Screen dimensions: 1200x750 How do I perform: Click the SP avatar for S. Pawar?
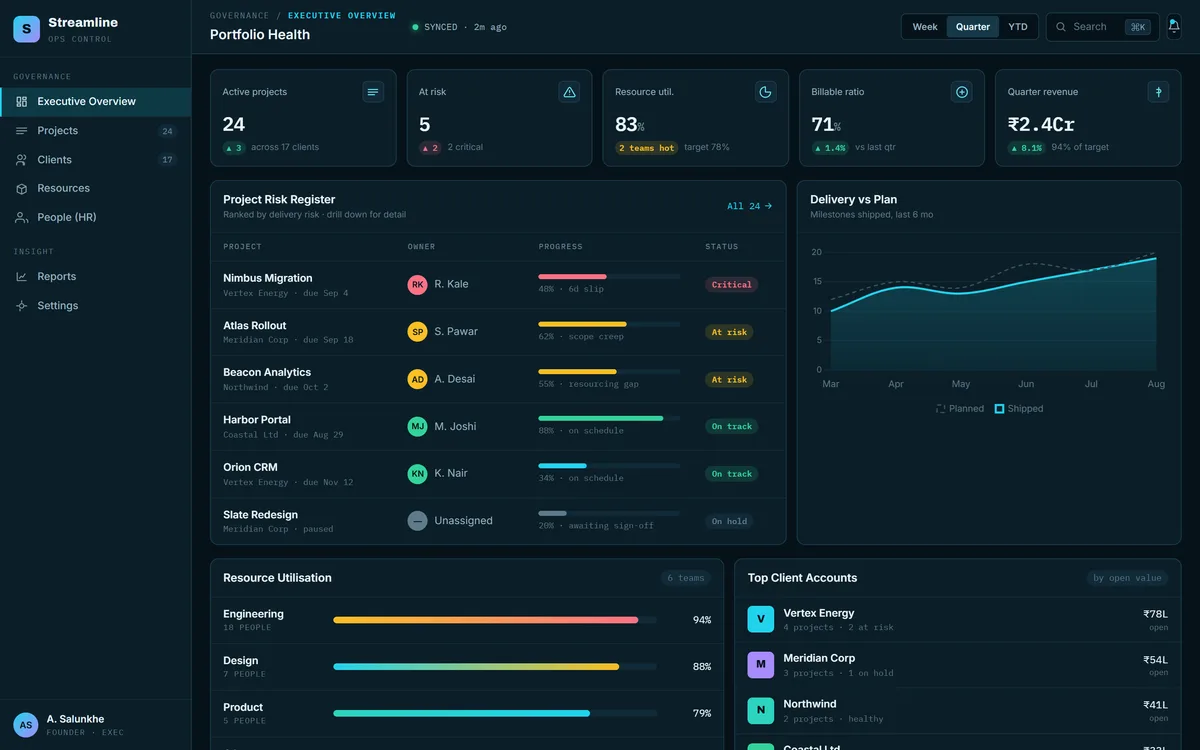[417, 332]
